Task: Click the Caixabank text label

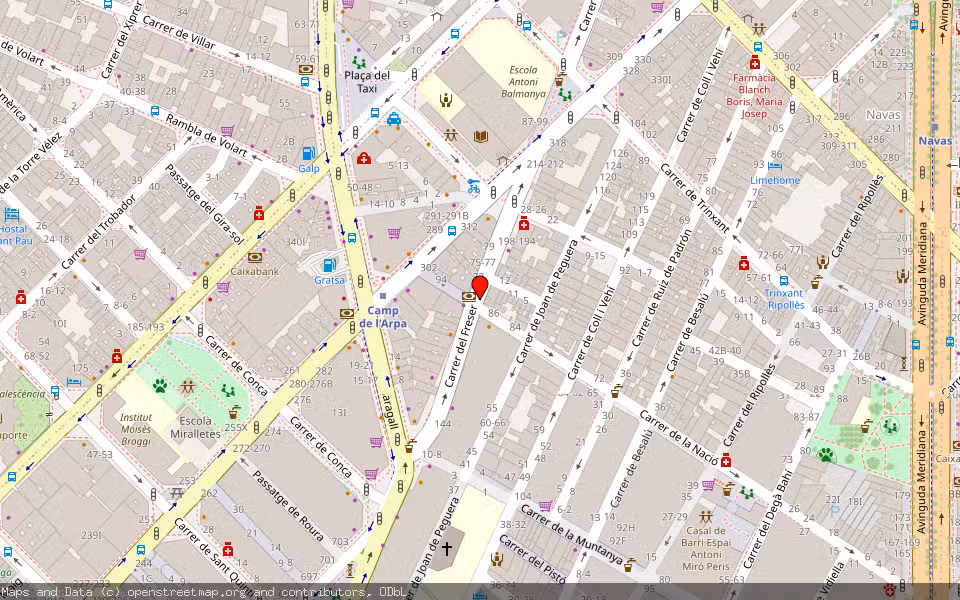Action: click(255, 271)
